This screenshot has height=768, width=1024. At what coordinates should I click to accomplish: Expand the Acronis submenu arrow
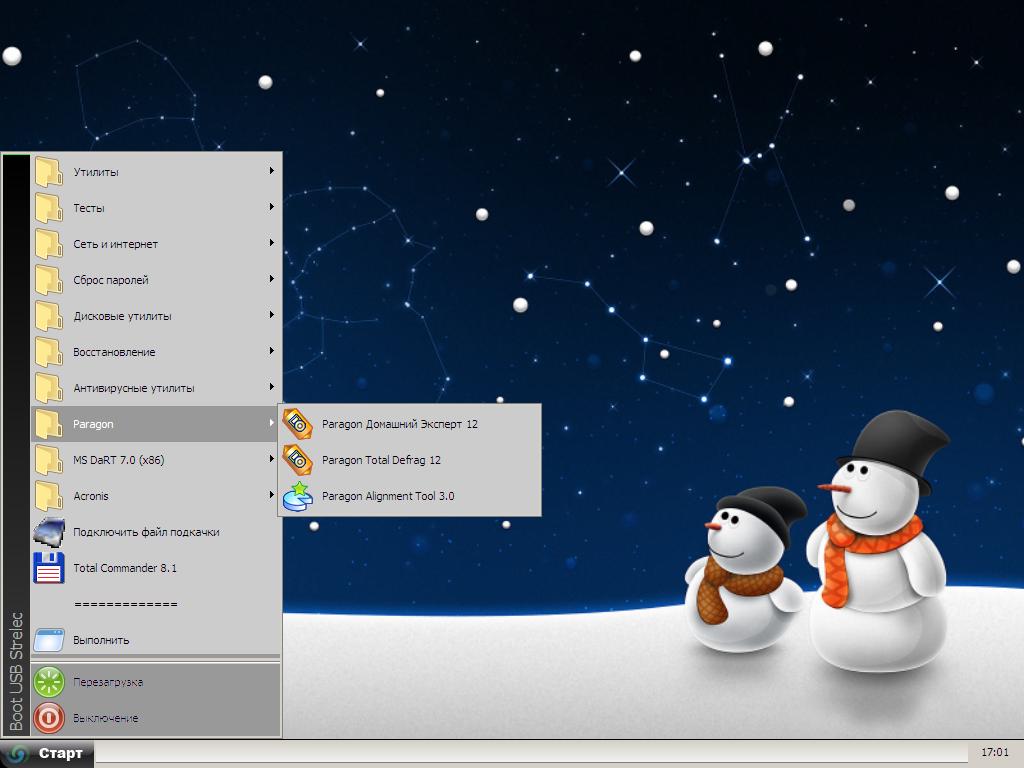(x=272, y=495)
